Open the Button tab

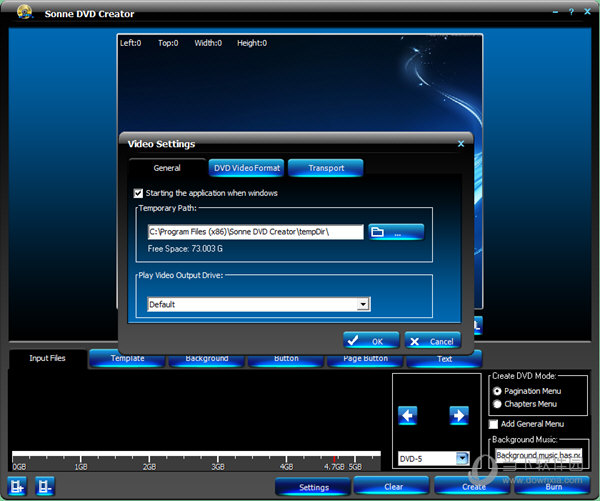(286, 359)
